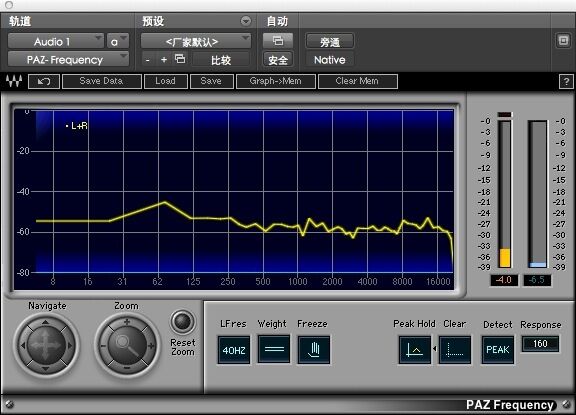Click the Navigate pad down arrow
This screenshot has height=415, width=576.
(x=45, y=368)
